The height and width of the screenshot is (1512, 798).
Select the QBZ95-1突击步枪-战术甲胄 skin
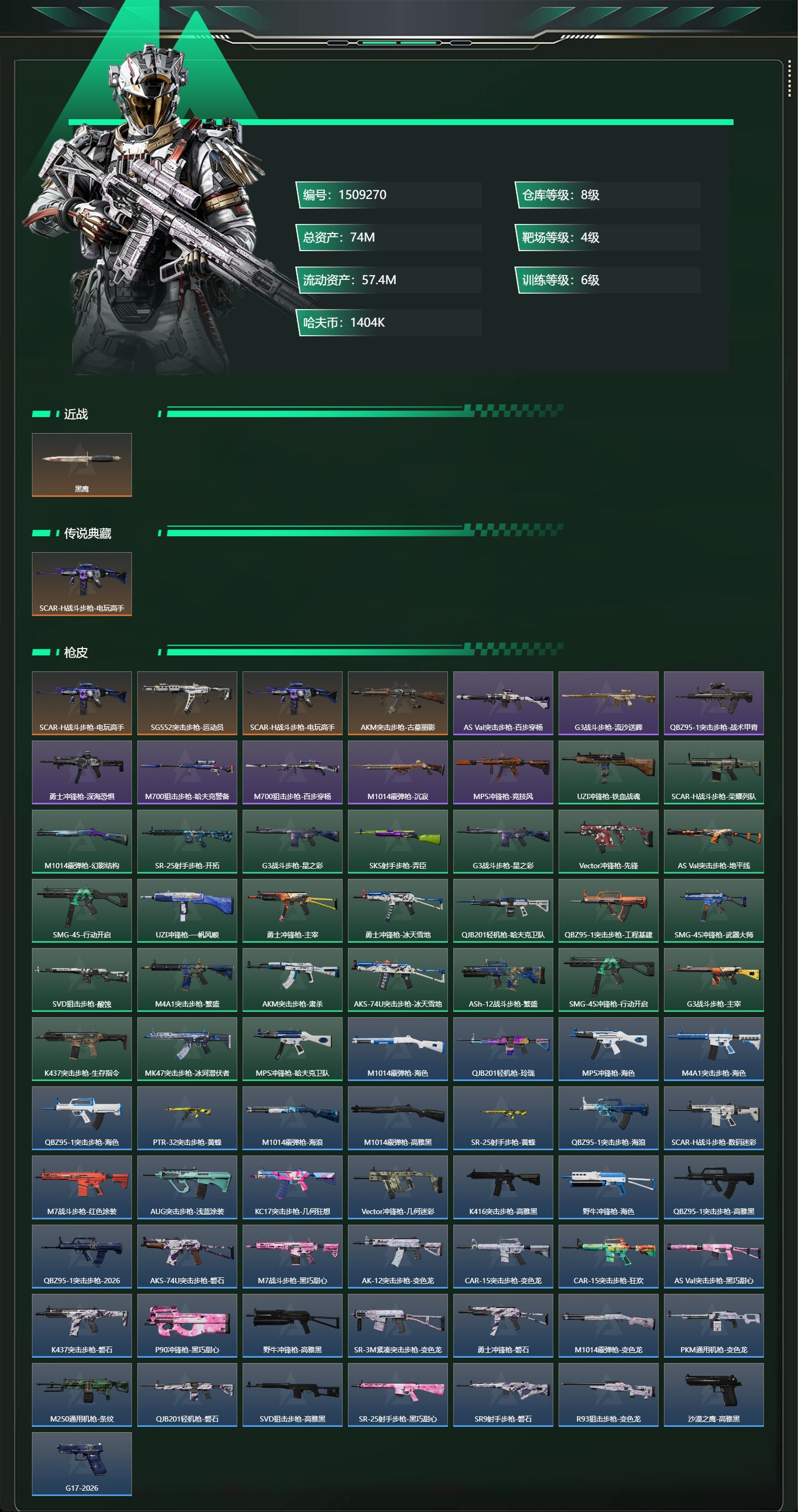[x=713, y=703]
